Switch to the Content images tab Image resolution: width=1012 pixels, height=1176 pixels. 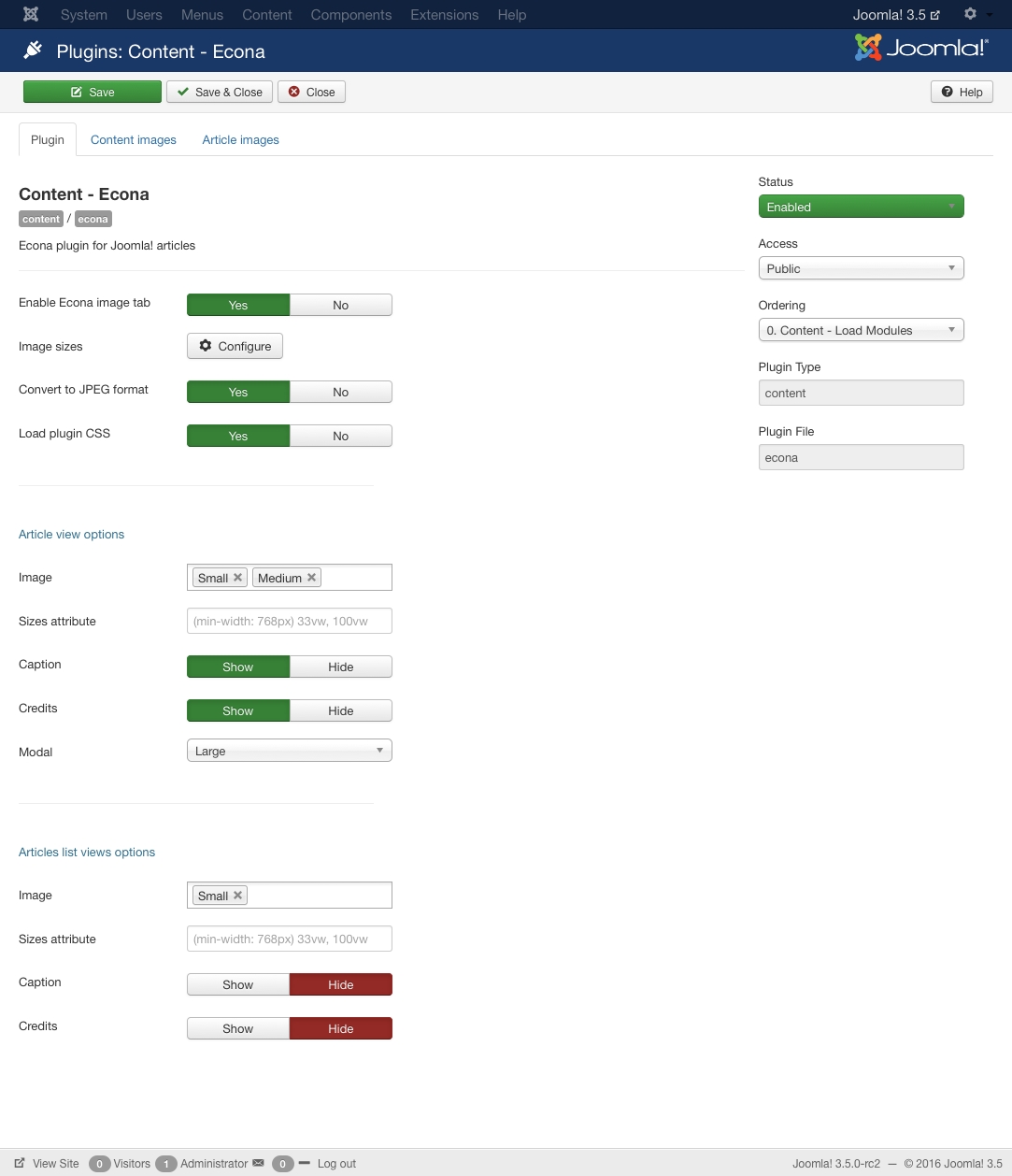[134, 140]
